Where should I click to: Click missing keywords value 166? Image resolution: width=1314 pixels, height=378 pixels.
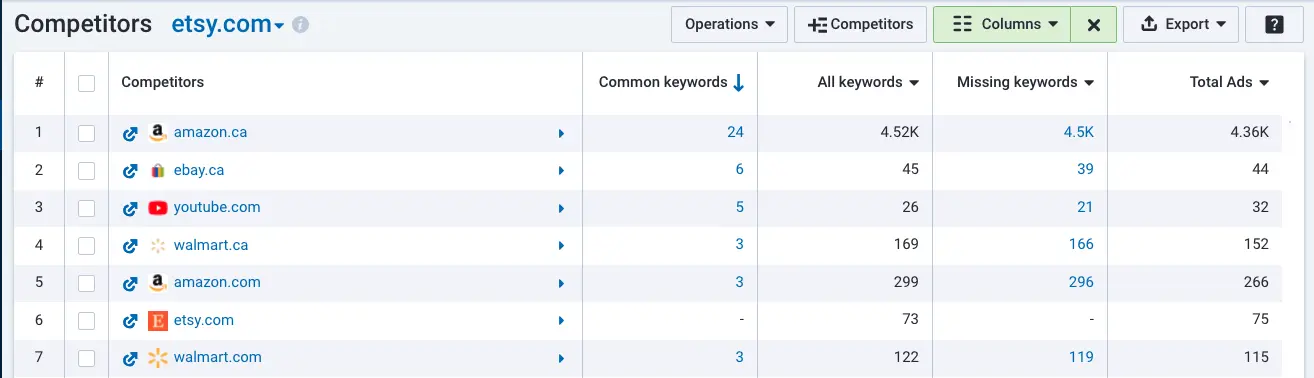pos(1081,245)
